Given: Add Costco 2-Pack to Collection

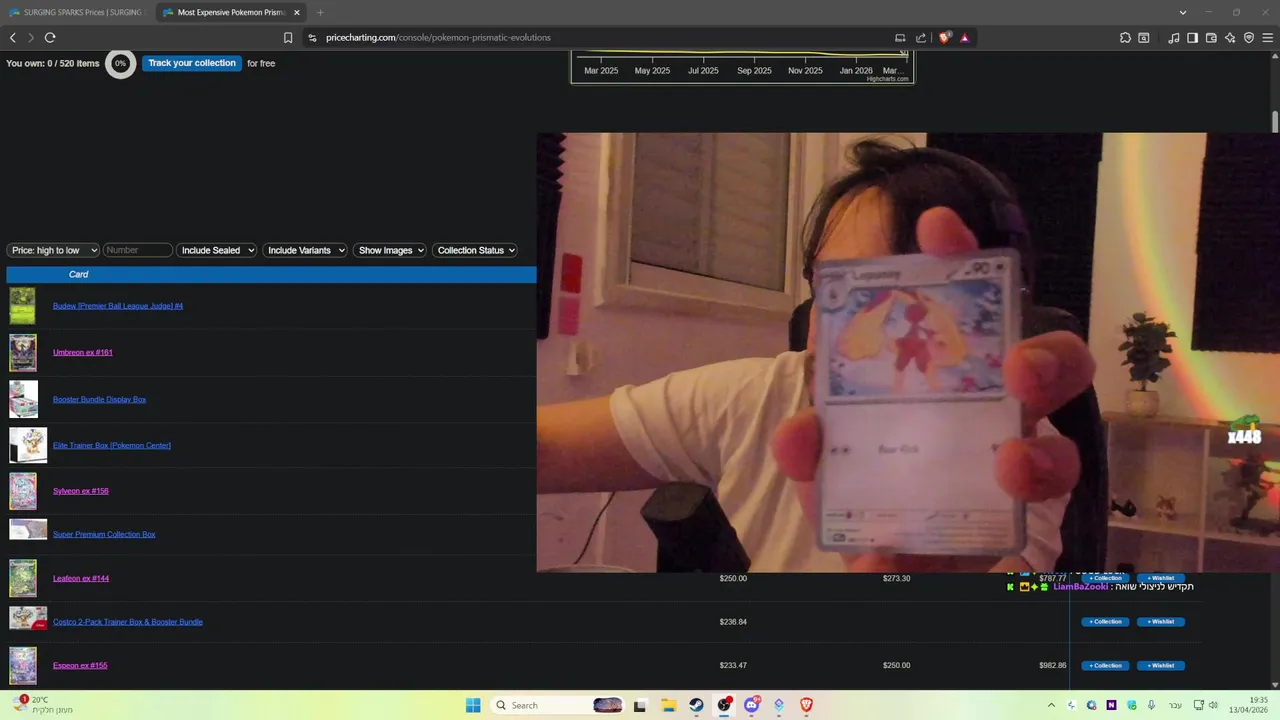Looking at the screenshot, I should (1105, 622).
